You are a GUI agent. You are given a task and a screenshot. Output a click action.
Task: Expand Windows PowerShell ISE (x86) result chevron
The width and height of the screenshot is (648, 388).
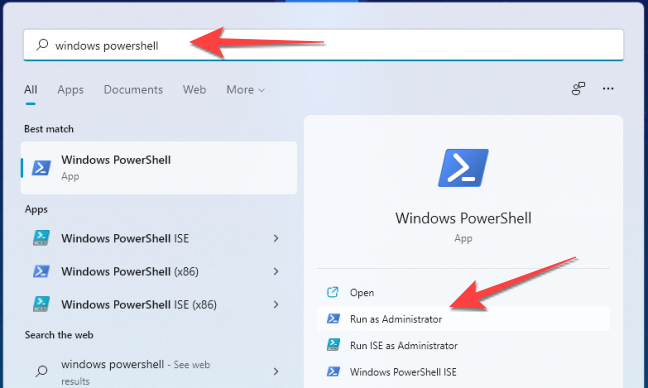[276, 305]
